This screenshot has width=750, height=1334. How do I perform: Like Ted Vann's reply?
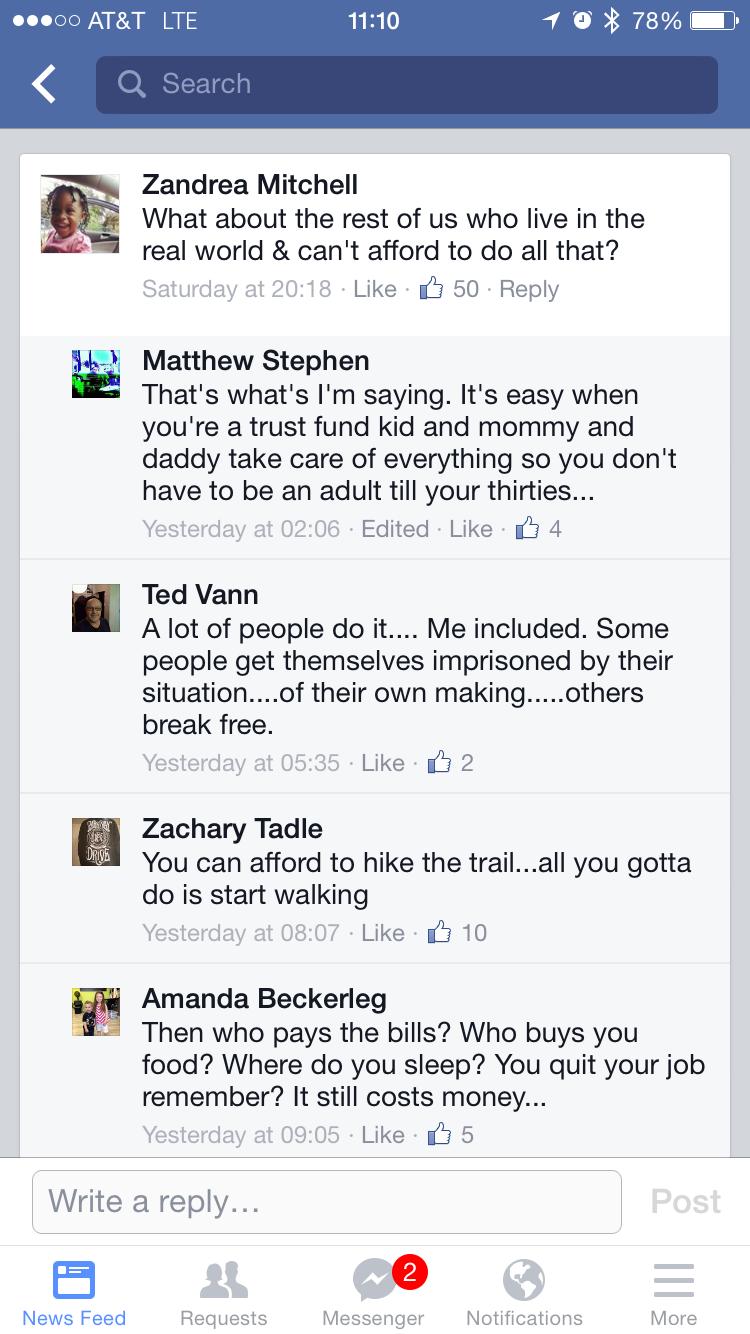tap(383, 763)
